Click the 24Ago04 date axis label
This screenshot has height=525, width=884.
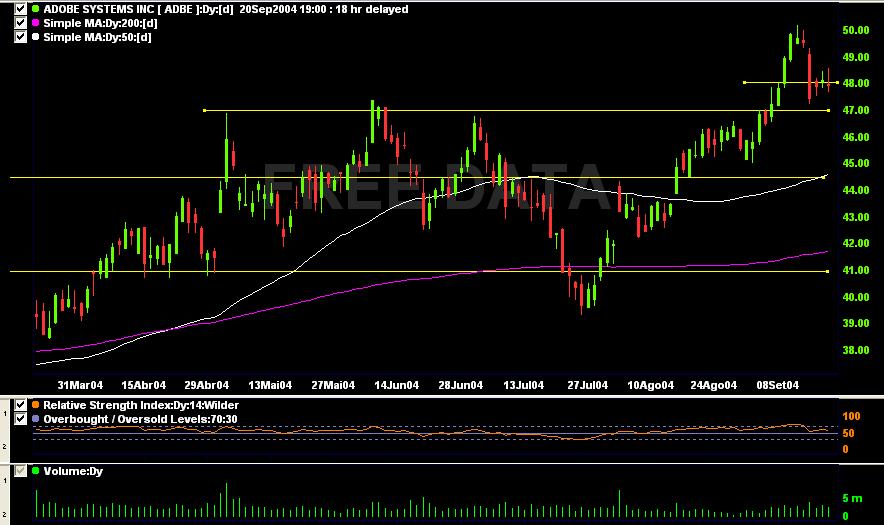coord(714,385)
